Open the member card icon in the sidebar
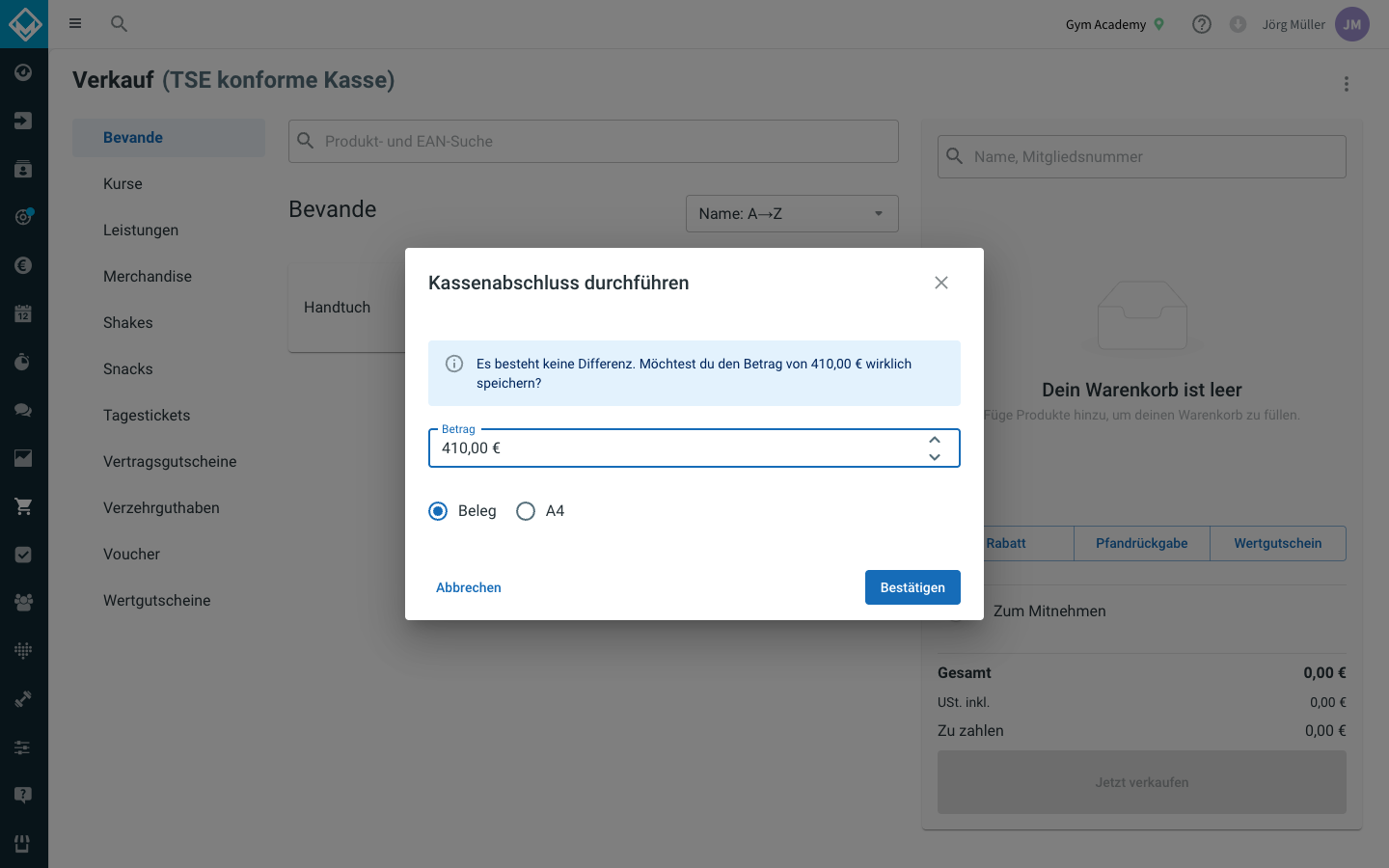The height and width of the screenshot is (868, 1389). (x=23, y=169)
